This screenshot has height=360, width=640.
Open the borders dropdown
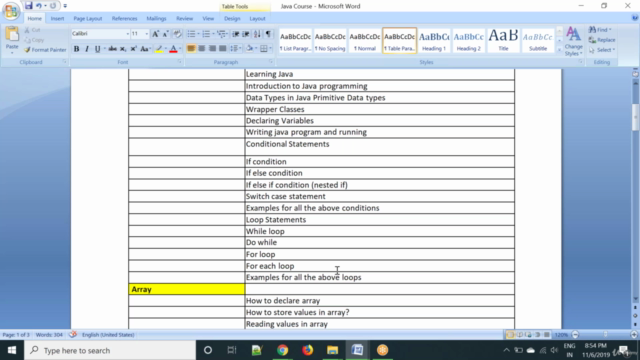coord(271,49)
